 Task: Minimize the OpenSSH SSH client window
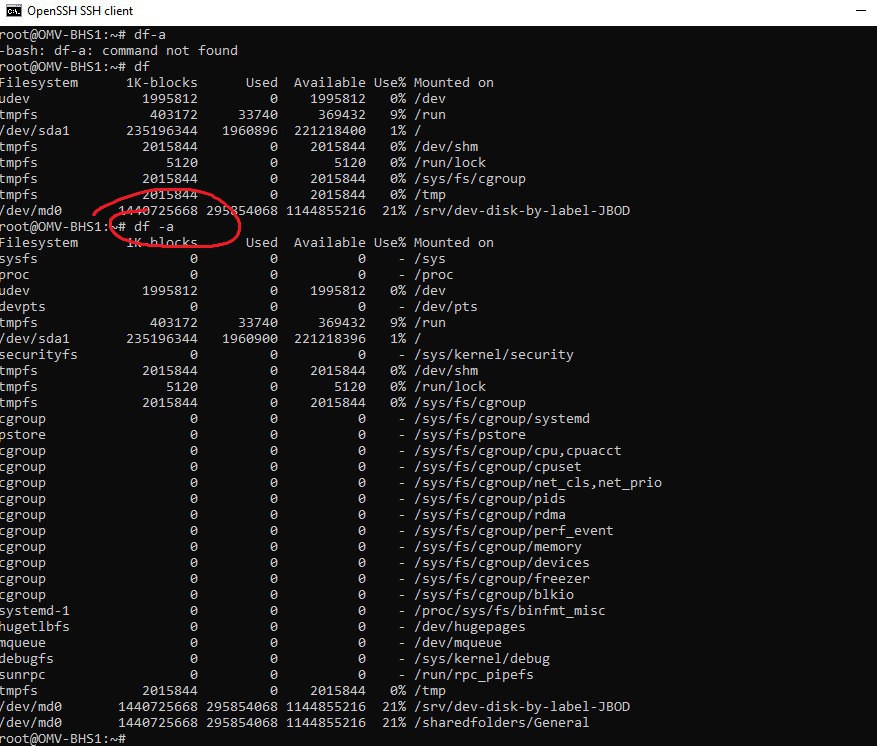tap(861, 11)
